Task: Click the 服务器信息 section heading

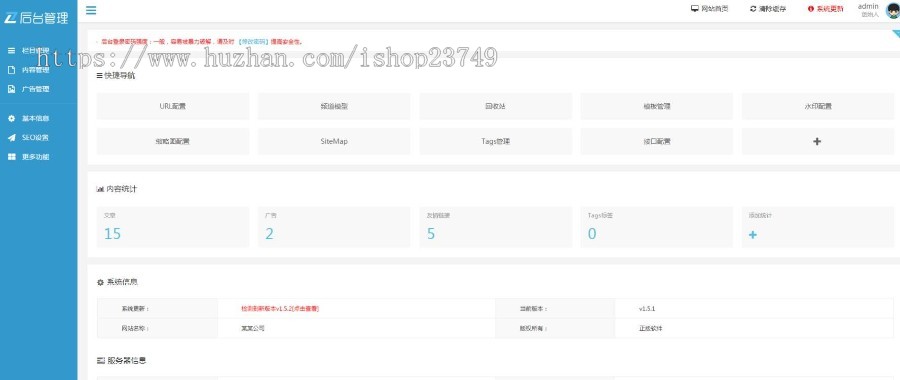Action: (x=121, y=361)
